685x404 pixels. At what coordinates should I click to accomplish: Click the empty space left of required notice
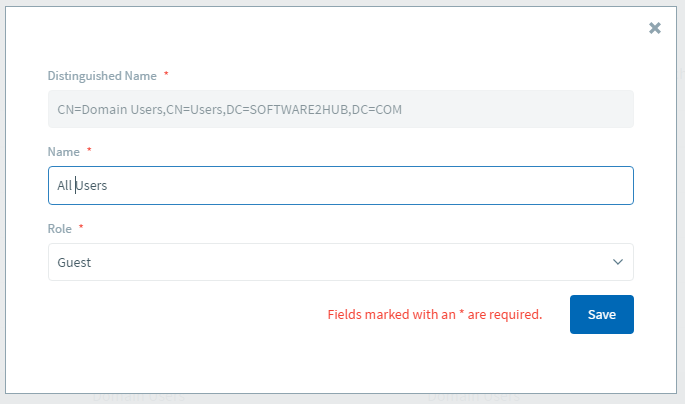(x=180, y=314)
